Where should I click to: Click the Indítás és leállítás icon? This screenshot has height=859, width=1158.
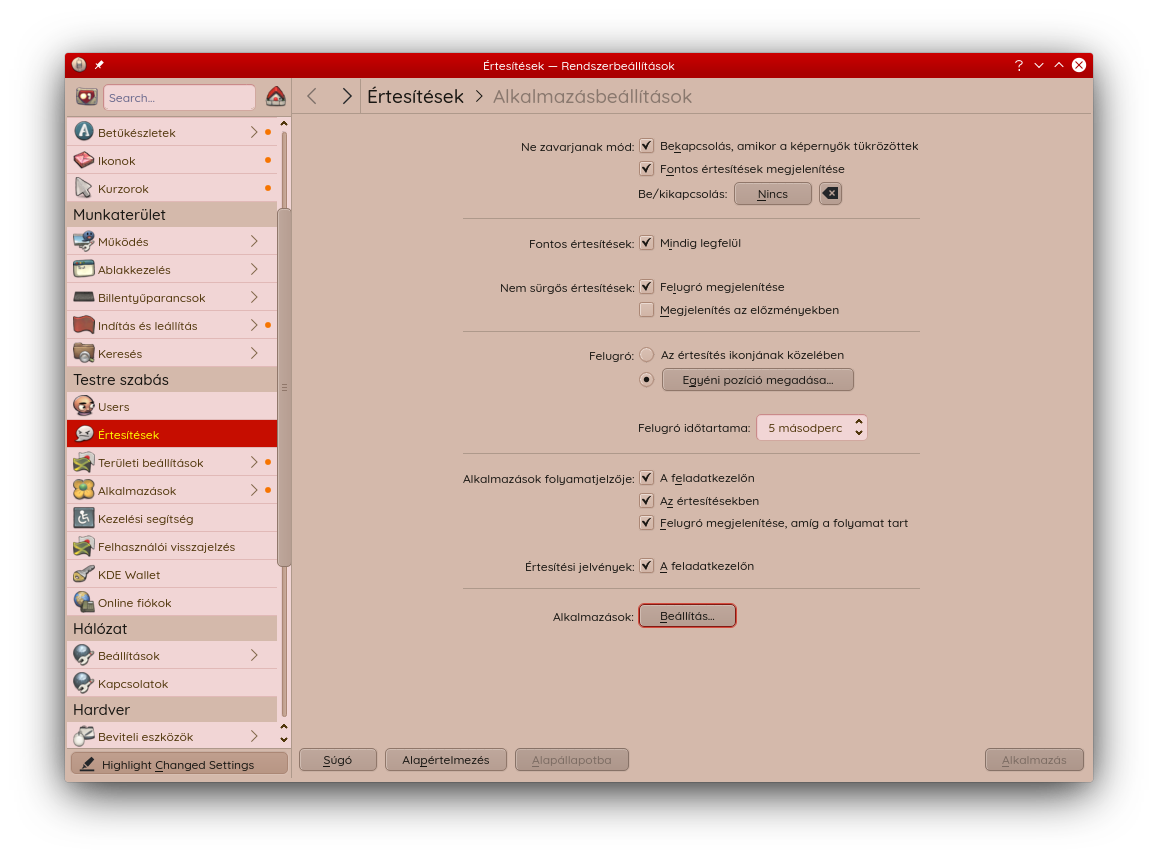(x=83, y=325)
